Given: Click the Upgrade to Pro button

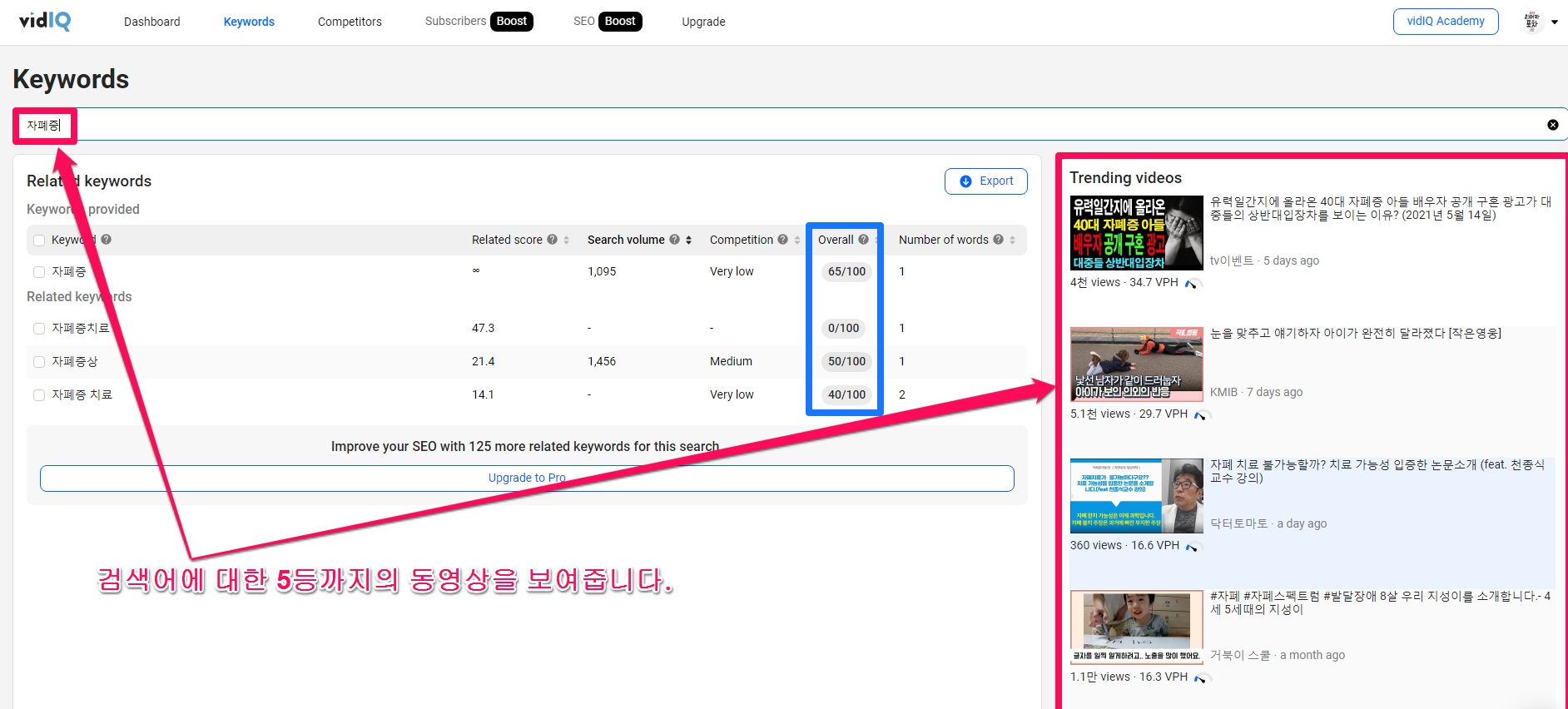Looking at the screenshot, I should point(527,478).
